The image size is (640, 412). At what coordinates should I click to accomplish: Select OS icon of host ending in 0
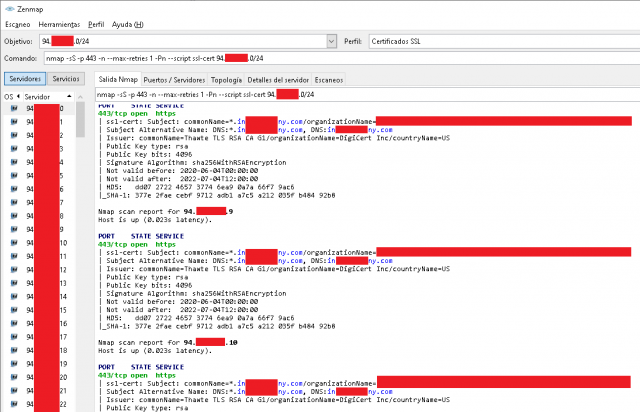click(x=14, y=108)
